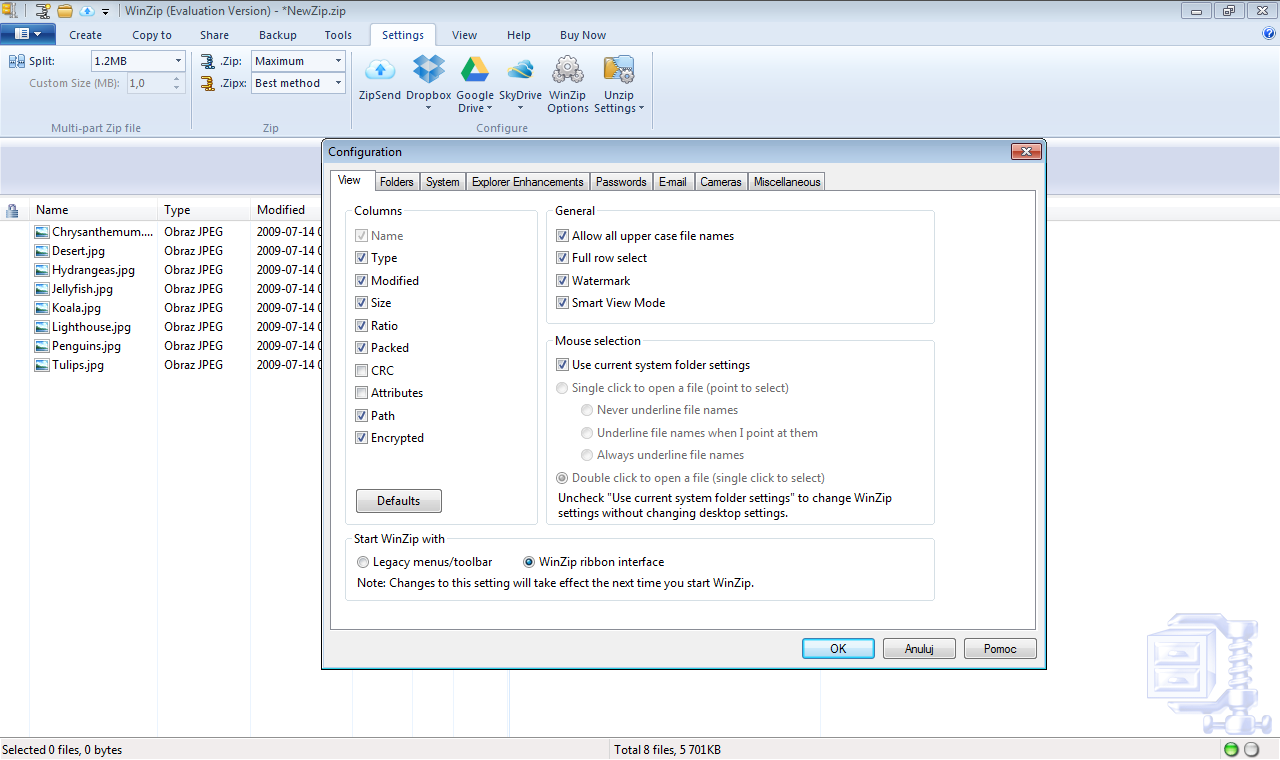
Task: Switch to the Passwords tab
Action: [x=621, y=182]
